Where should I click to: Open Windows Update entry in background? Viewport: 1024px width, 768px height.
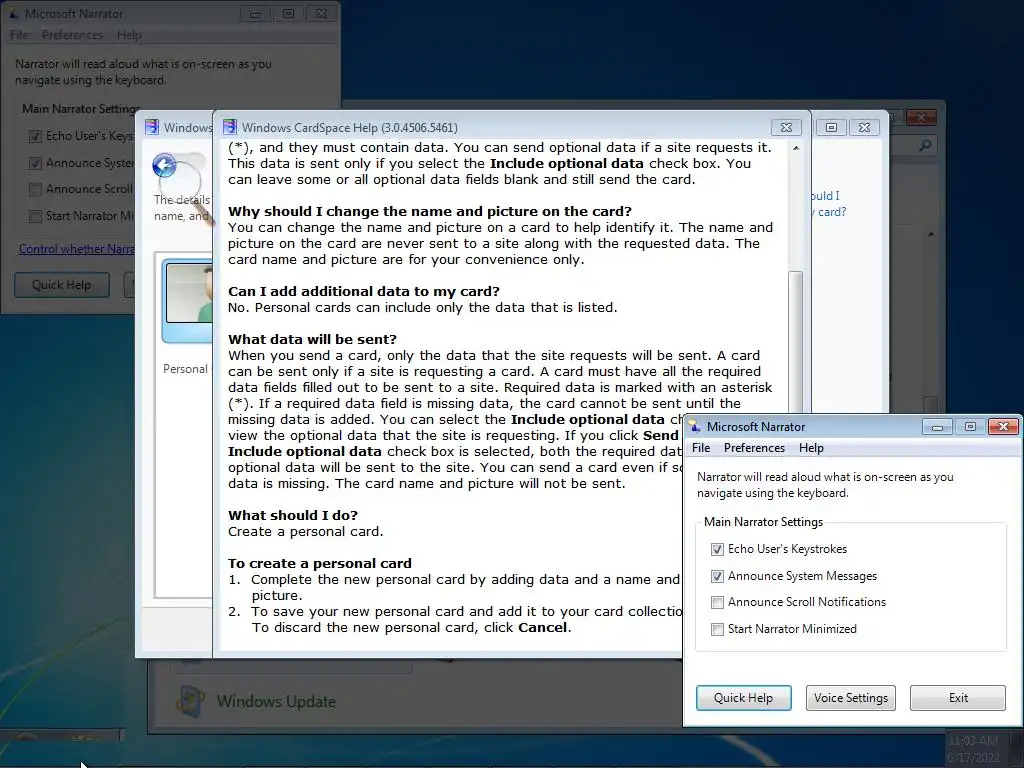coord(276,701)
